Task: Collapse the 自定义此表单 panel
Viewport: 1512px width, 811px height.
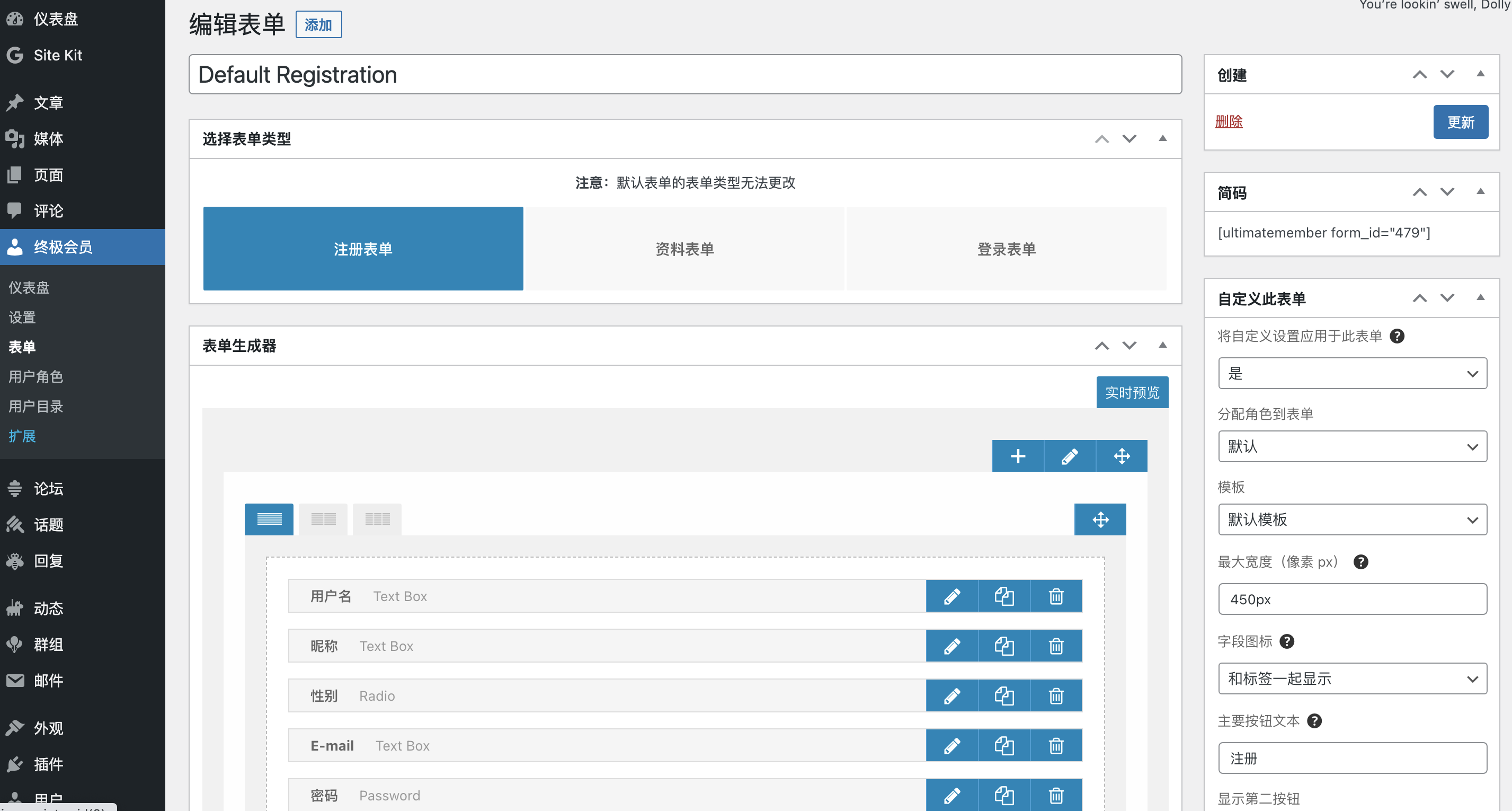Action: coord(1480,298)
